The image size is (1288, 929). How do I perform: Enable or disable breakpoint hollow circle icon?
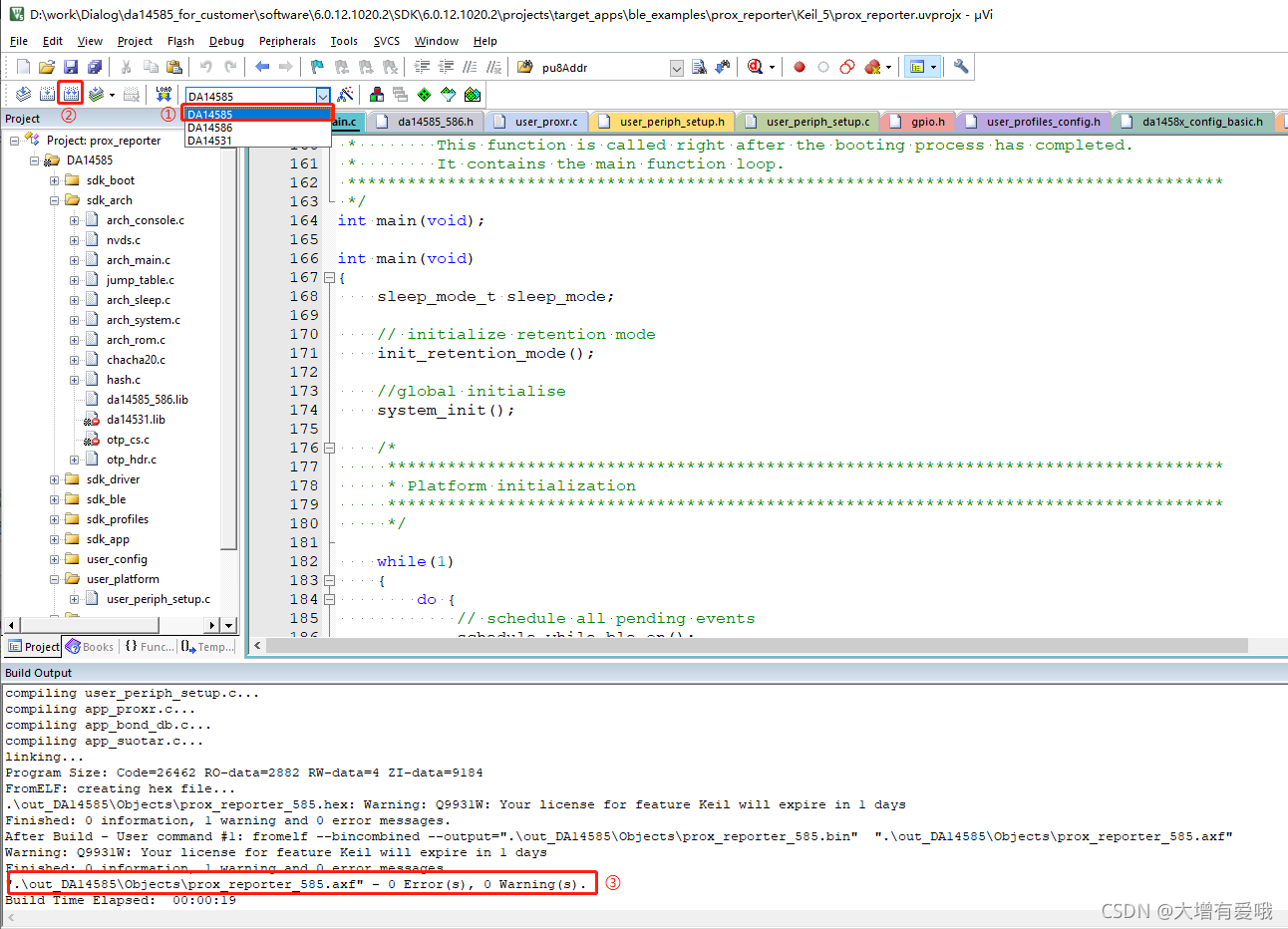823,67
